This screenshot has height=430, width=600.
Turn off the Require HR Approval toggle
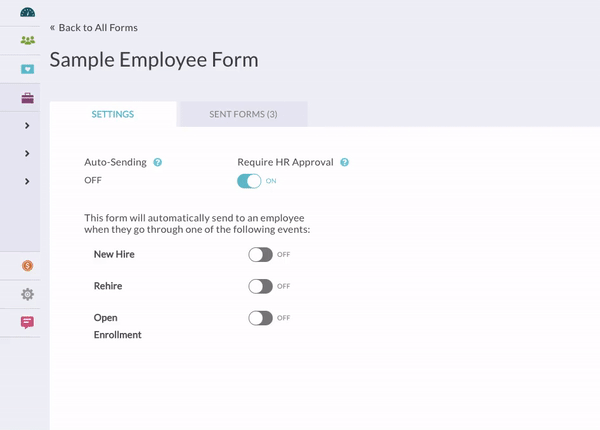coord(249,181)
